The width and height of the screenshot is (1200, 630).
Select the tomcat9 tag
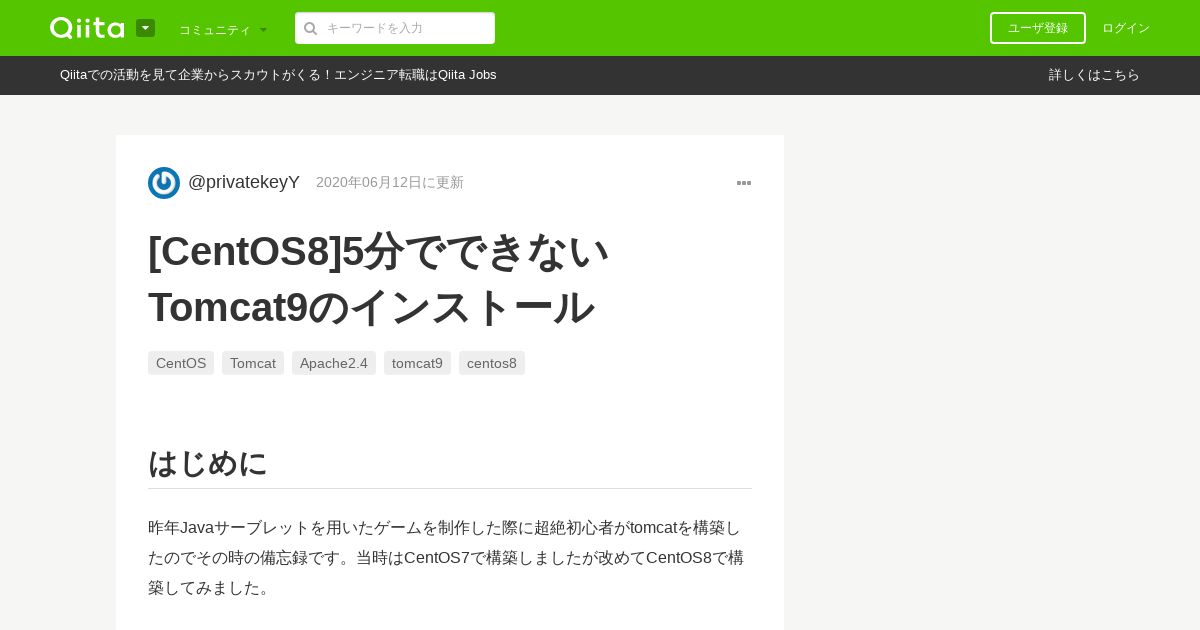(x=417, y=363)
